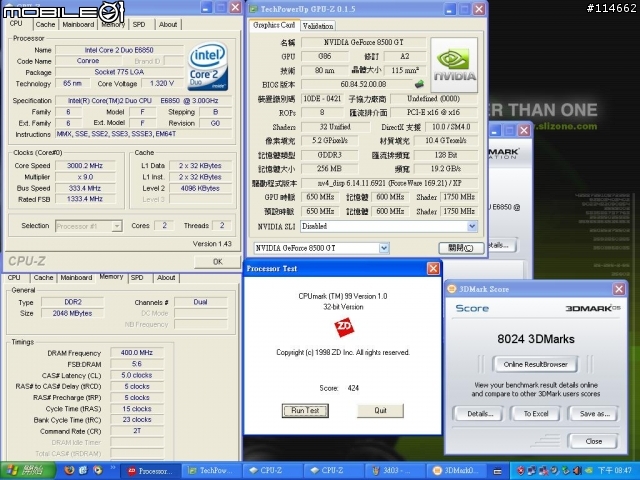Viewport: 640px width, 480px height.
Task: Click the system clock showing 08:47
Action: [615, 471]
